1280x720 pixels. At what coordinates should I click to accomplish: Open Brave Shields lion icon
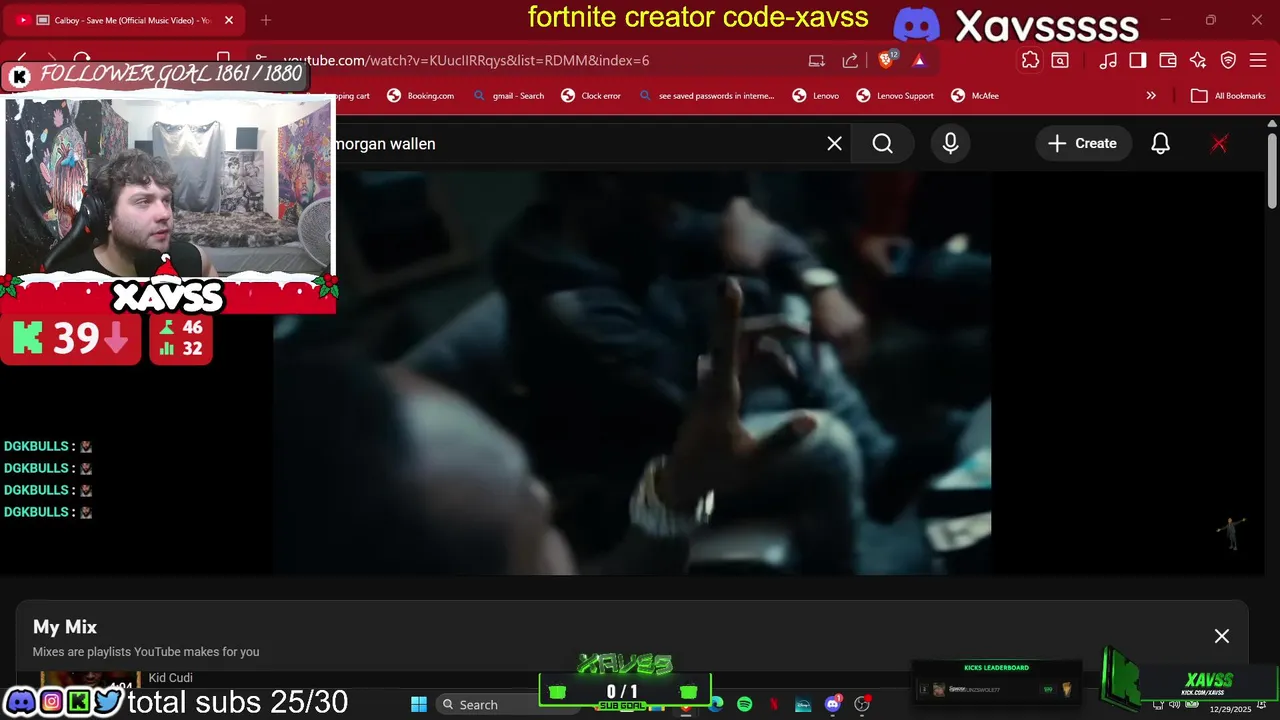886,60
